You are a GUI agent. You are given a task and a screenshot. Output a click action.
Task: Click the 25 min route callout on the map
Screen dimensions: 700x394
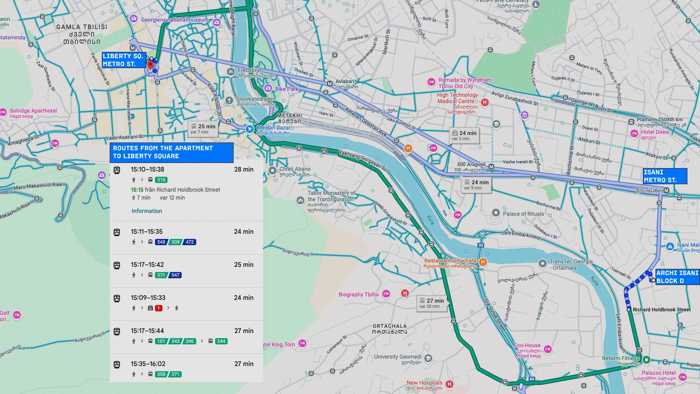(203, 129)
